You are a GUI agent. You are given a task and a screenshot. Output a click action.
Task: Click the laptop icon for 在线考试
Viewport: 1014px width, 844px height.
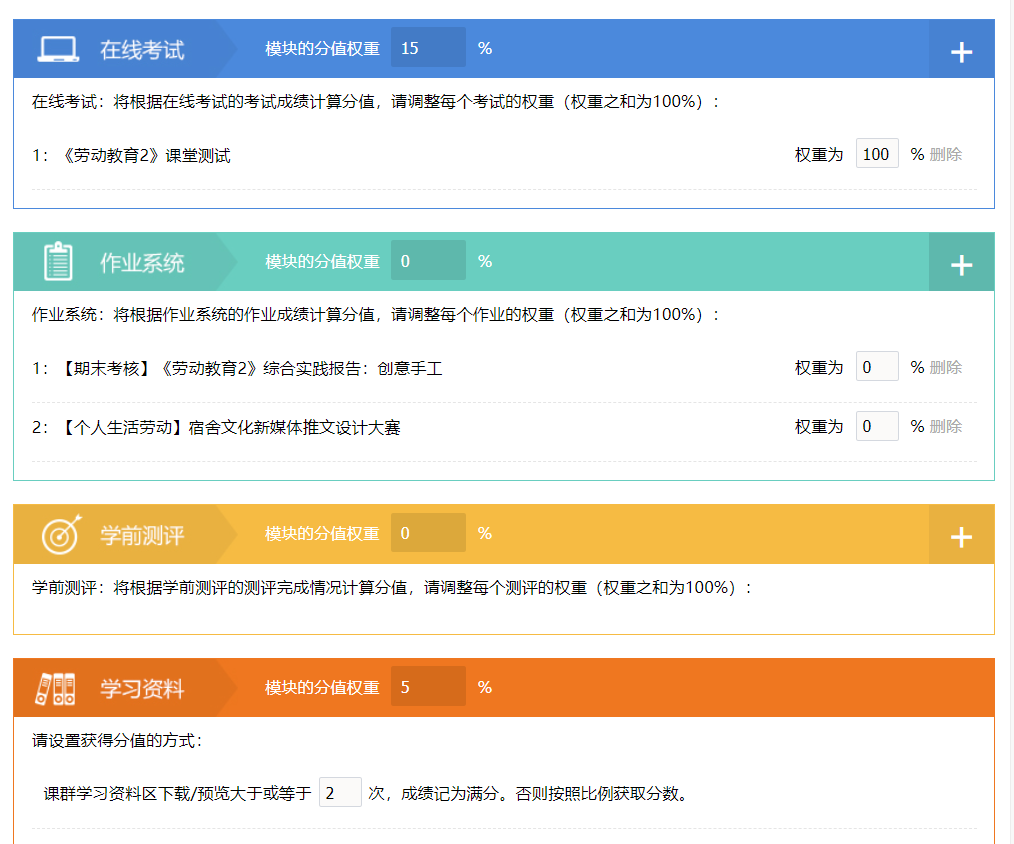tap(58, 49)
